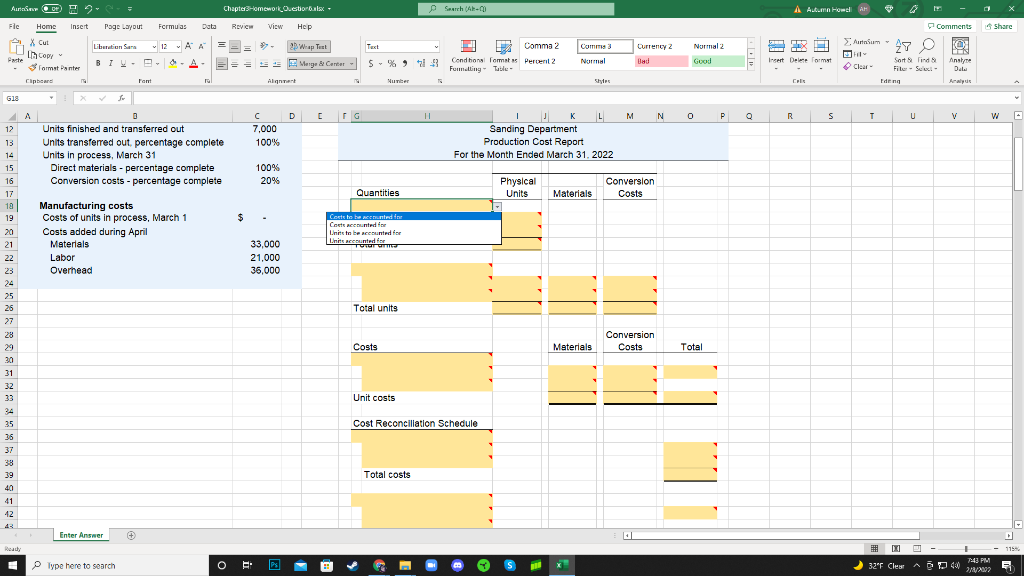Open Find & Select magnifier
The image size is (1024, 576).
click(926, 55)
